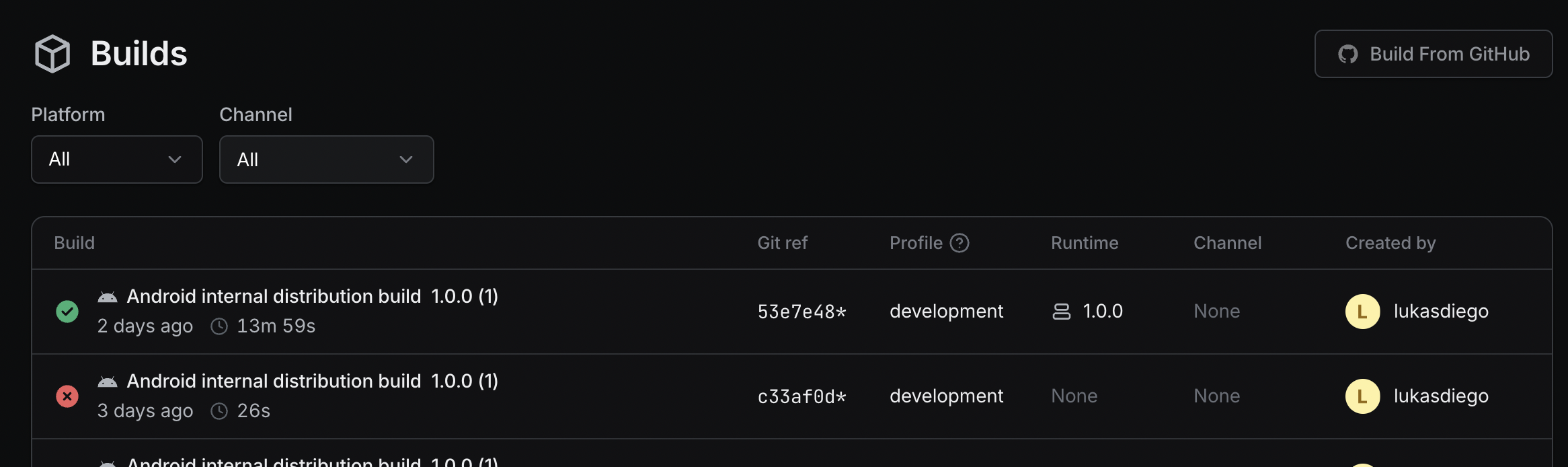Click Android icon on first build row

108,297
